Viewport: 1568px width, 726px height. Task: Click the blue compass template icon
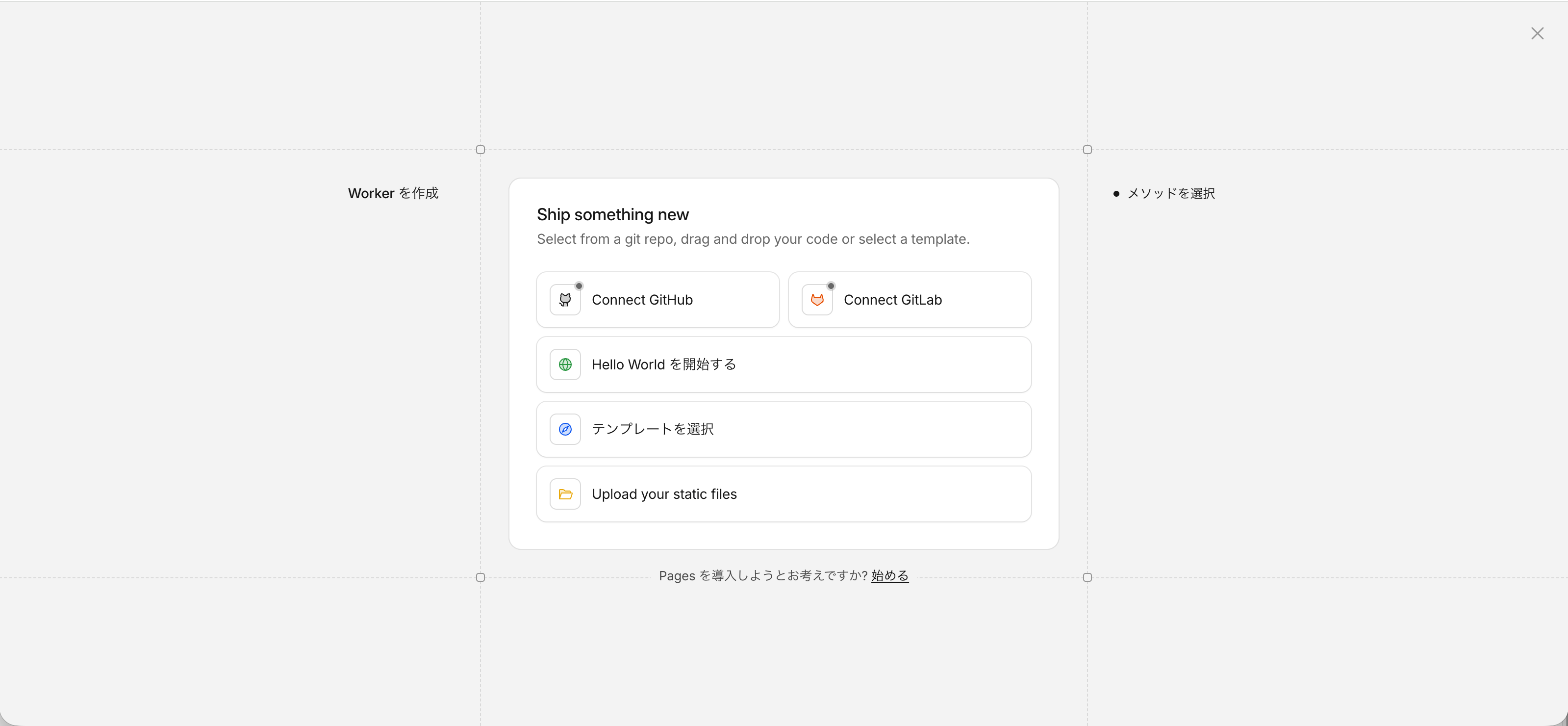(x=565, y=429)
